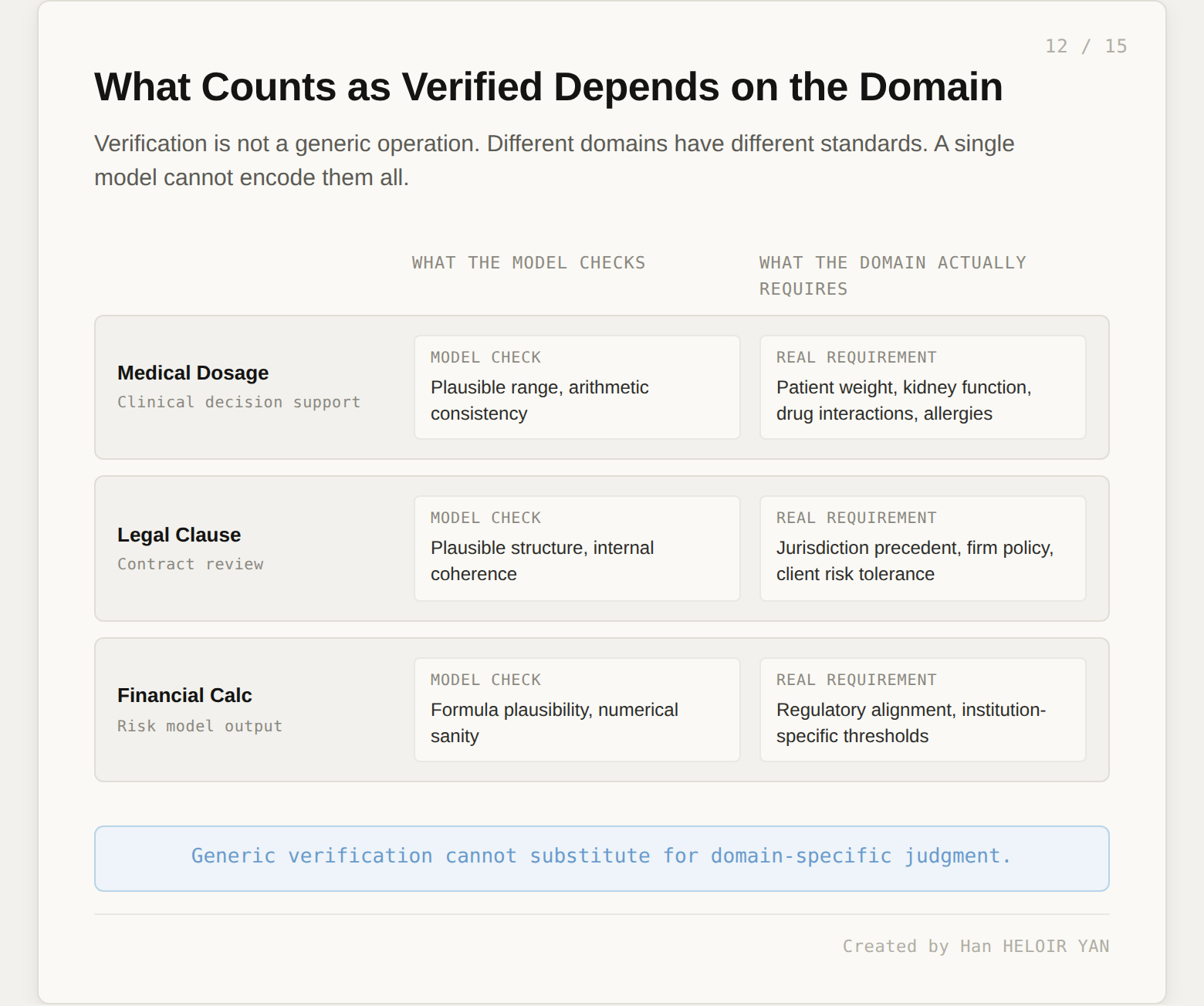
Task: Click the Medical Dosage row heading
Action: click(193, 373)
